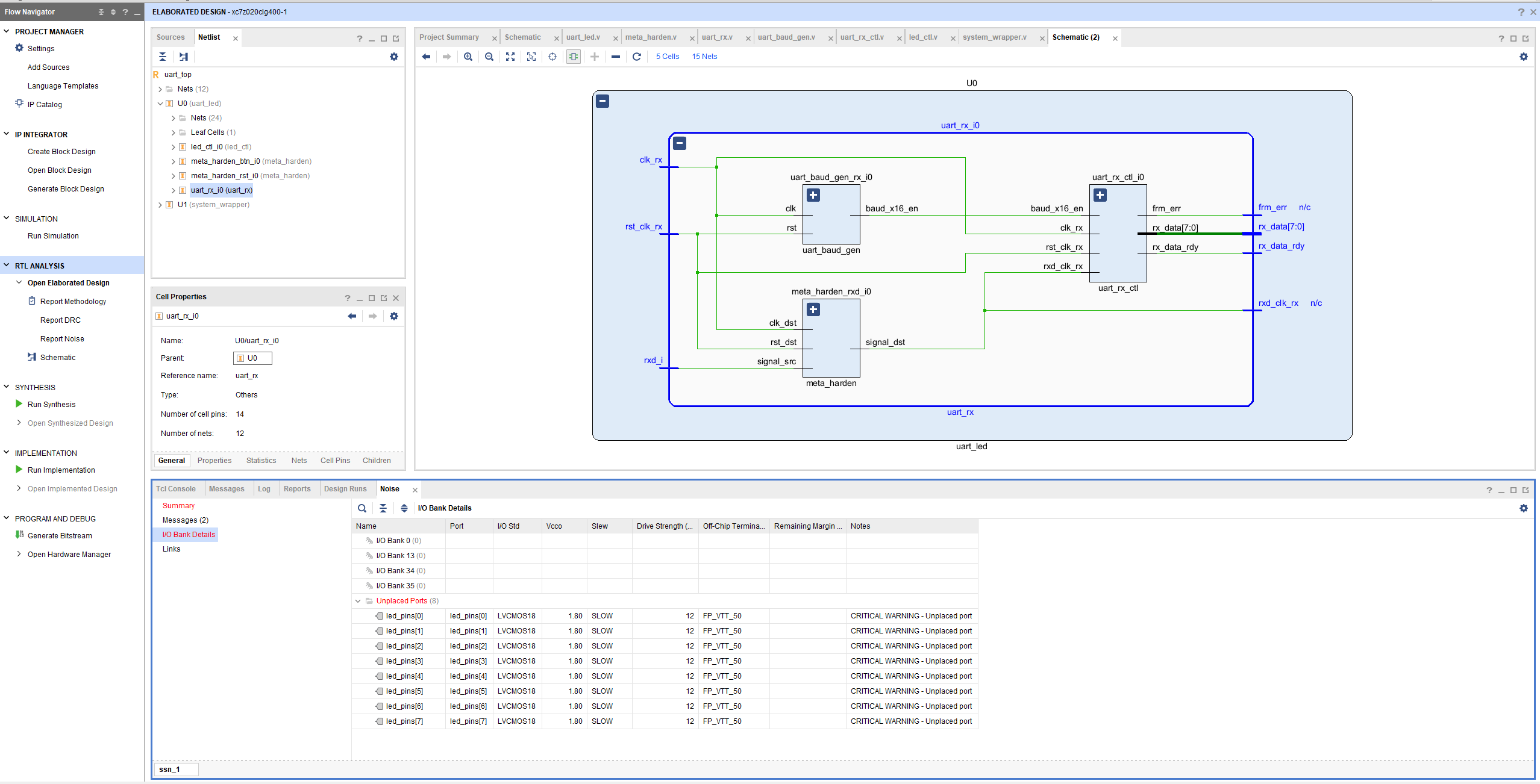Open the Tcl Console tab
Image resolution: width=1540 pixels, height=784 pixels.
click(175, 489)
